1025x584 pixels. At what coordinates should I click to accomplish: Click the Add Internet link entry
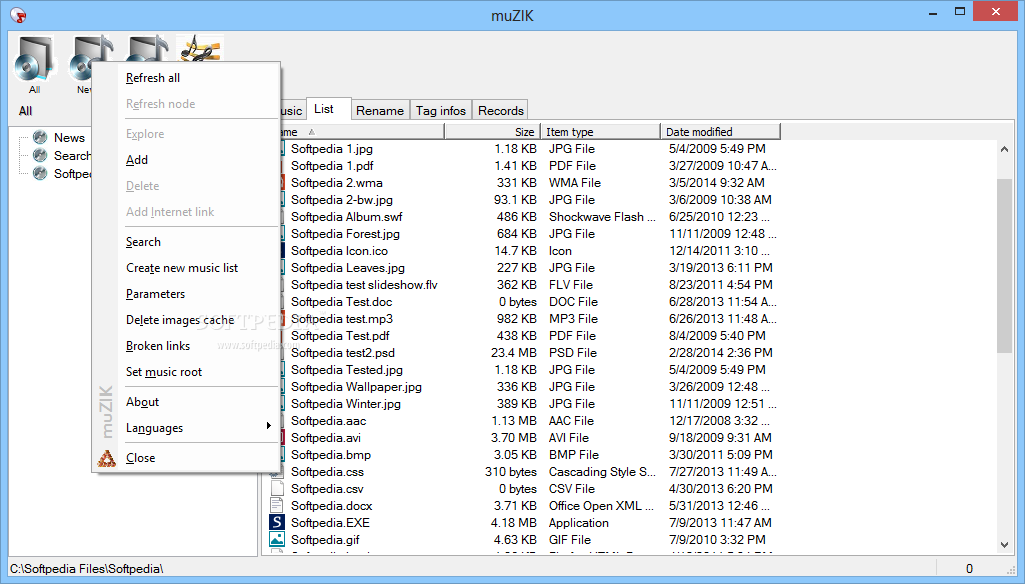170,212
